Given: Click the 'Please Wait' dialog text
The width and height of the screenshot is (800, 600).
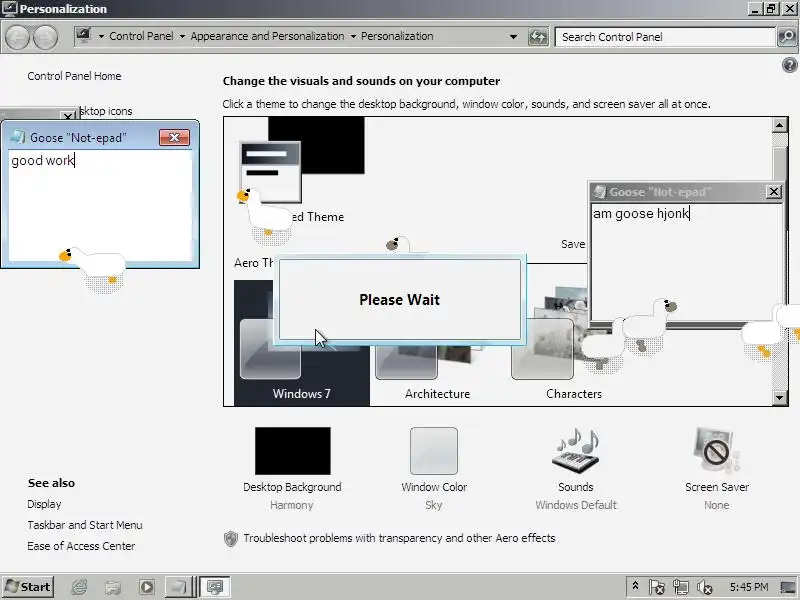Looking at the screenshot, I should tap(399, 299).
